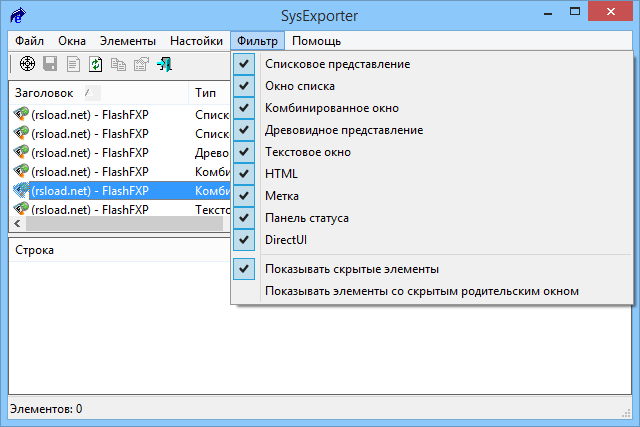Toggle the HTML filter option
This screenshot has width=640, height=427.
tap(281, 173)
